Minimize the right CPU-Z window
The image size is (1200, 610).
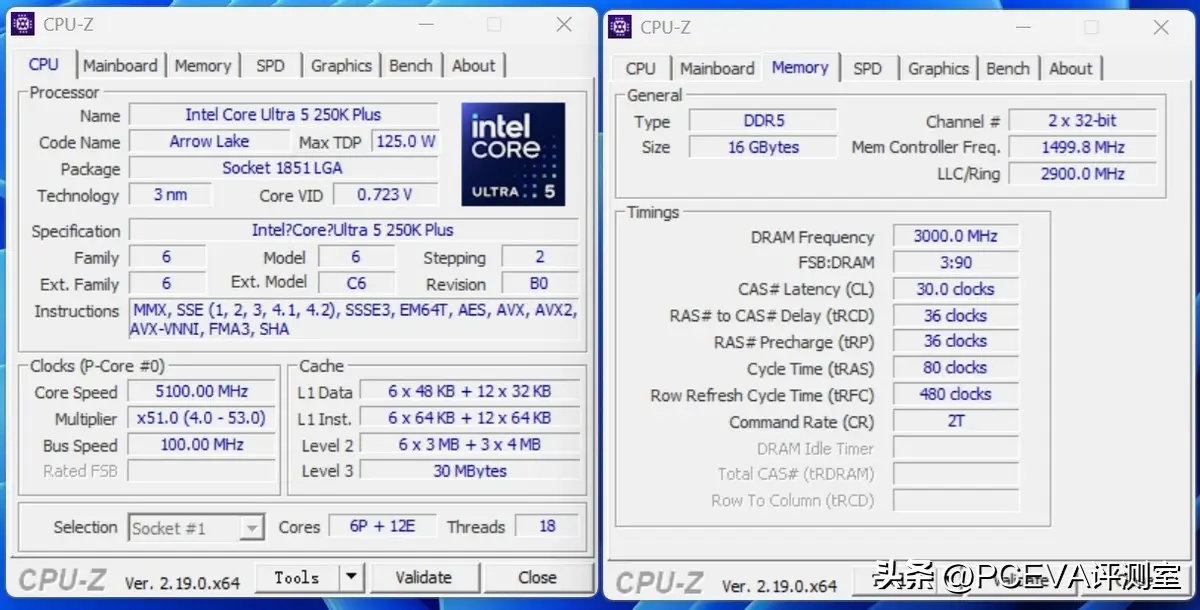coord(1021,27)
